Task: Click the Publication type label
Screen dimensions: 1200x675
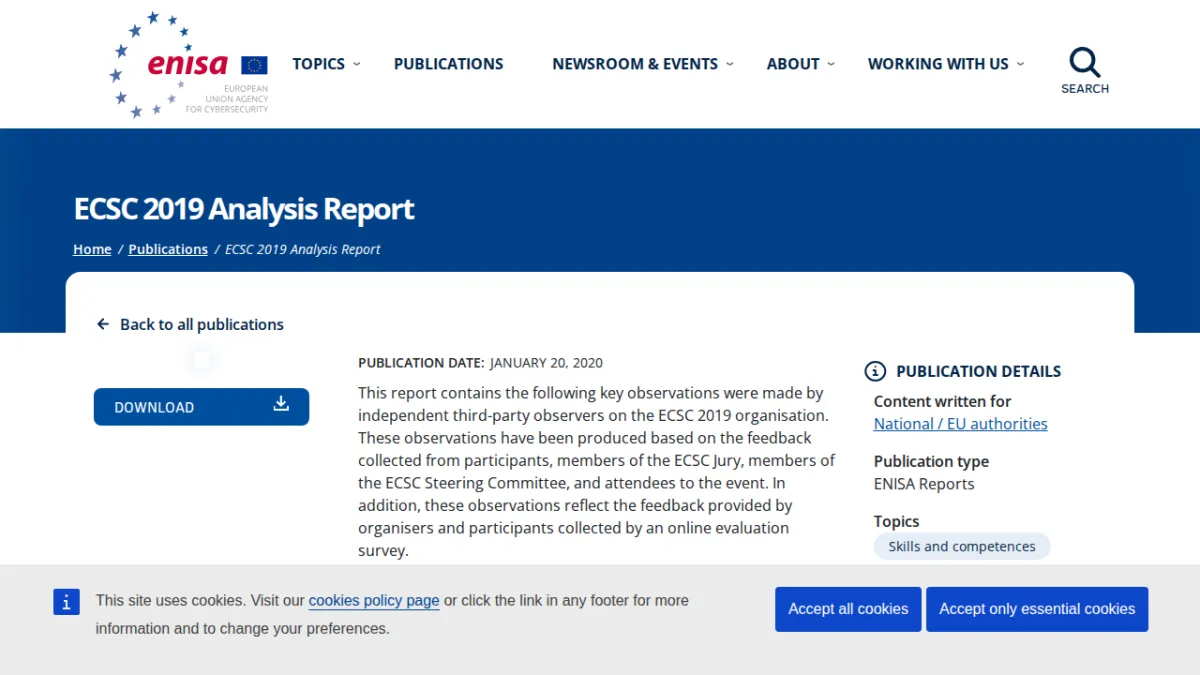Action: pos(931,461)
